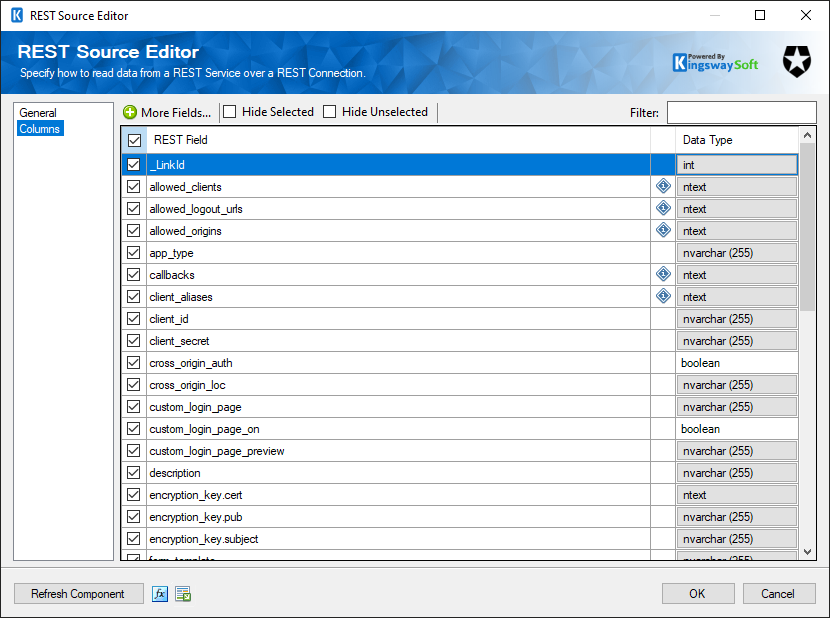Click the star shield badge icon
Viewport: 830px width, 618px height.
point(797,61)
